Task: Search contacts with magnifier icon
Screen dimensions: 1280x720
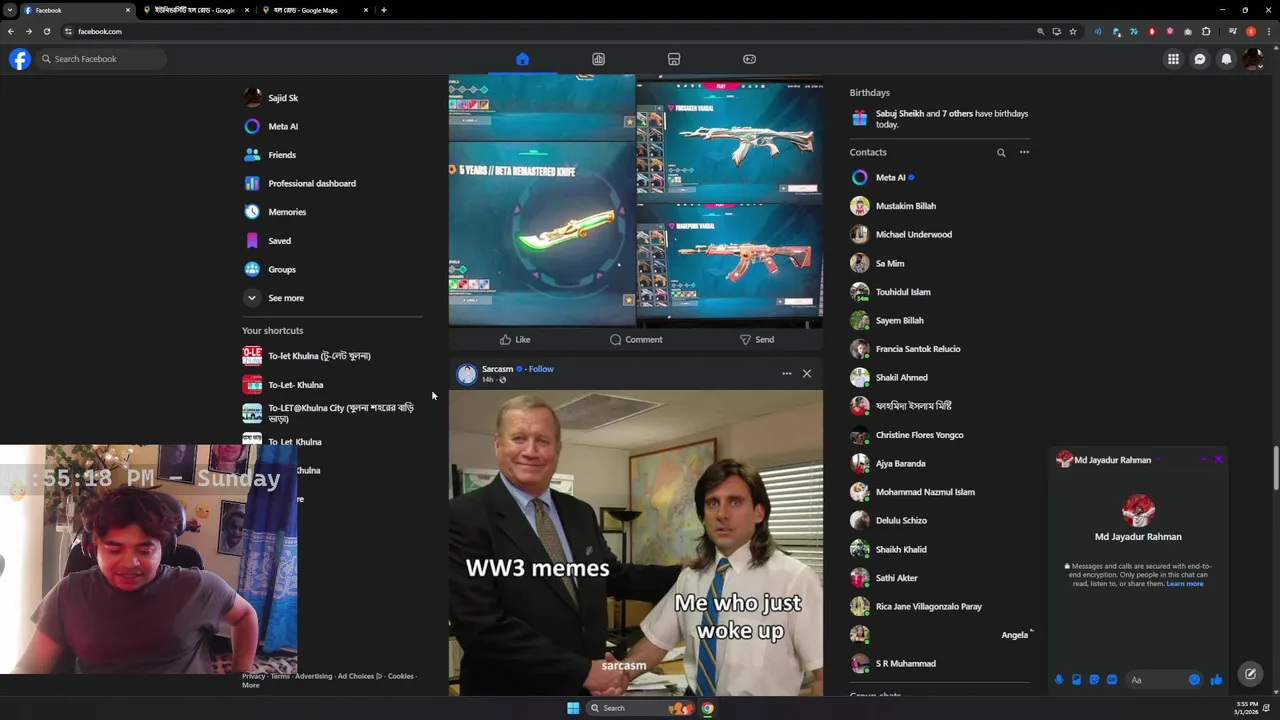Action: (x=1001, y=153)
